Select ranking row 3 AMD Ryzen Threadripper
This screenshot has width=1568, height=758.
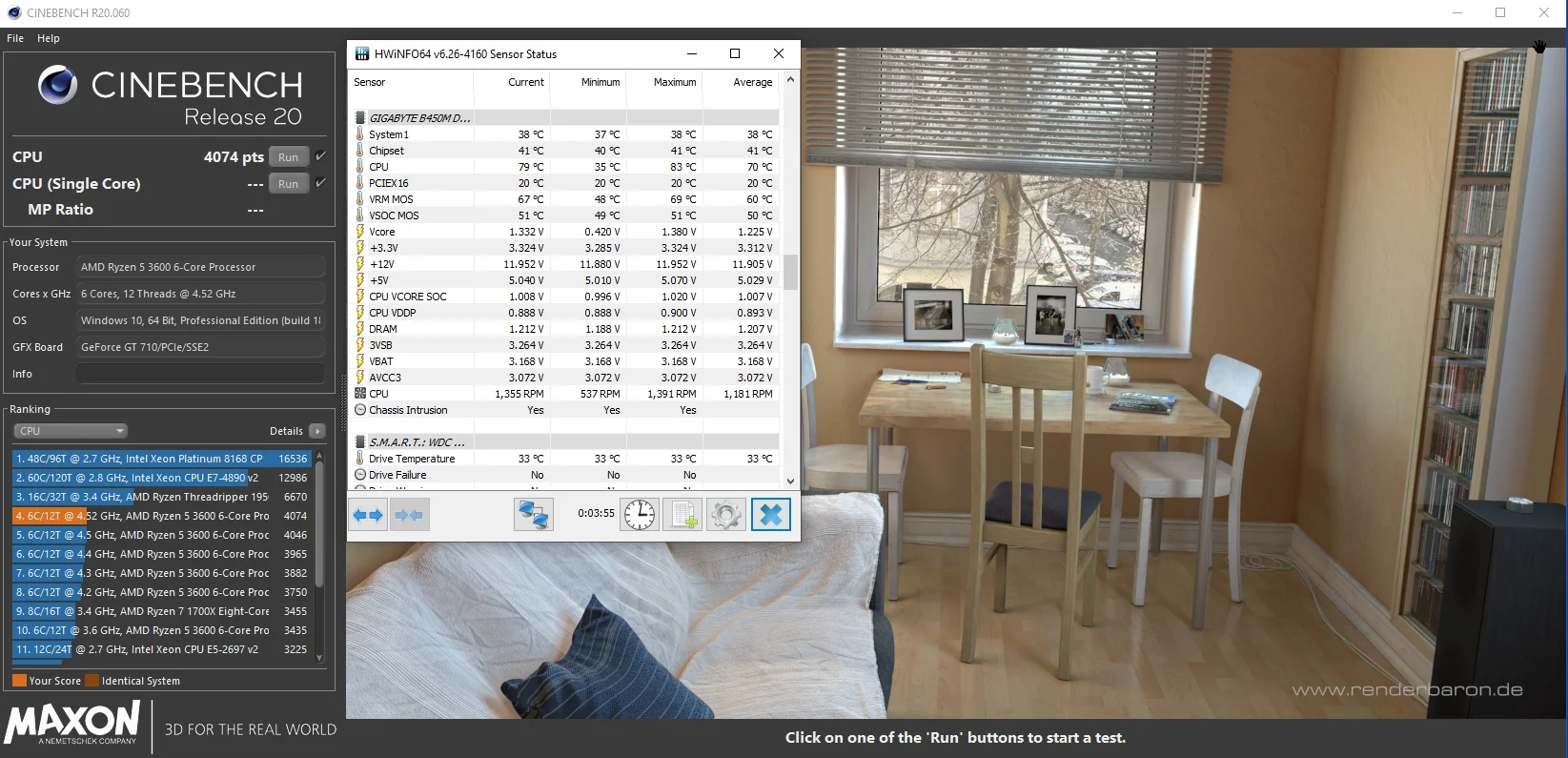[x=162, y=497]
